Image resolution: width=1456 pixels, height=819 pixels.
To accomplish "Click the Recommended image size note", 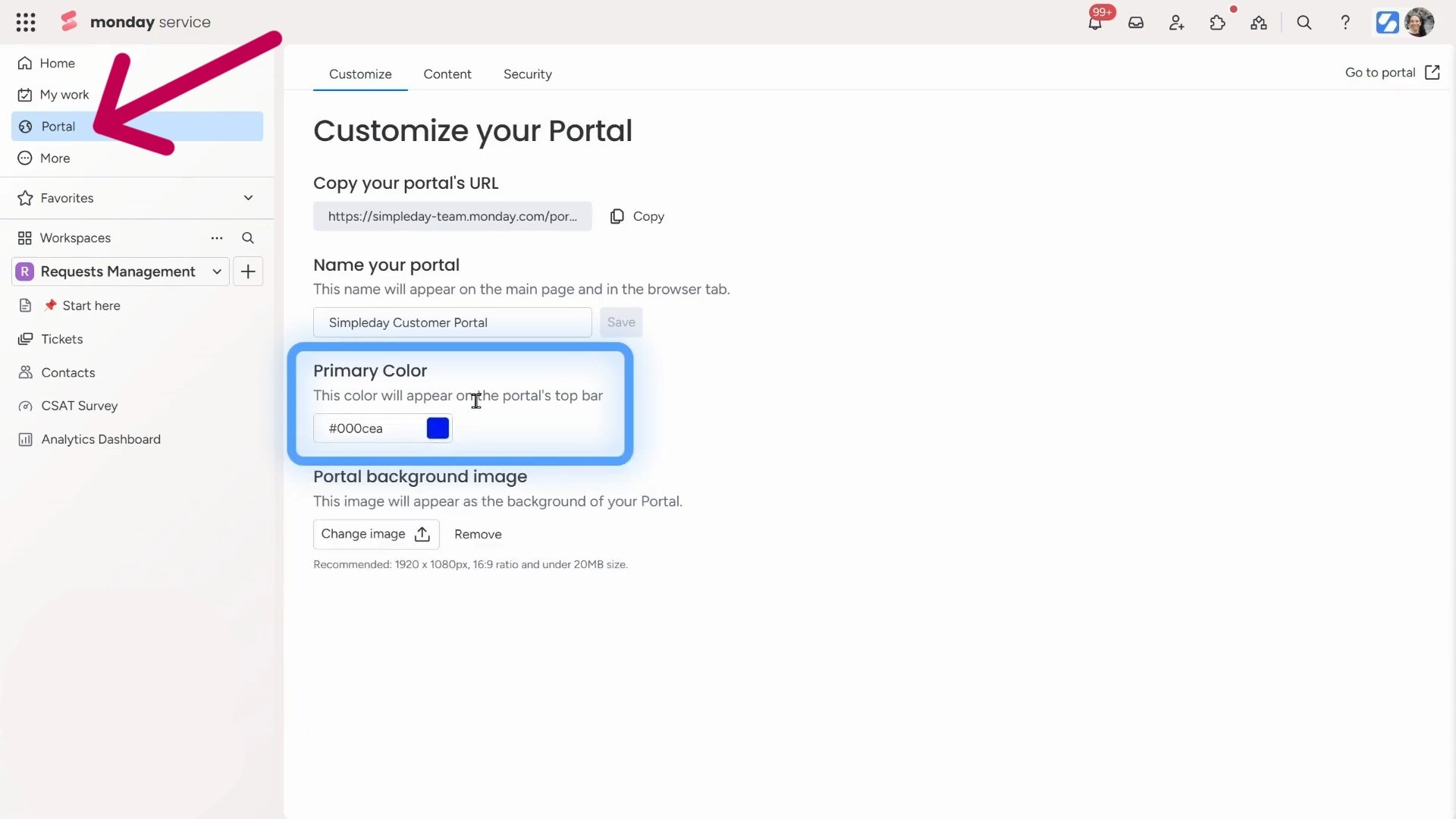I will [470, 565].
